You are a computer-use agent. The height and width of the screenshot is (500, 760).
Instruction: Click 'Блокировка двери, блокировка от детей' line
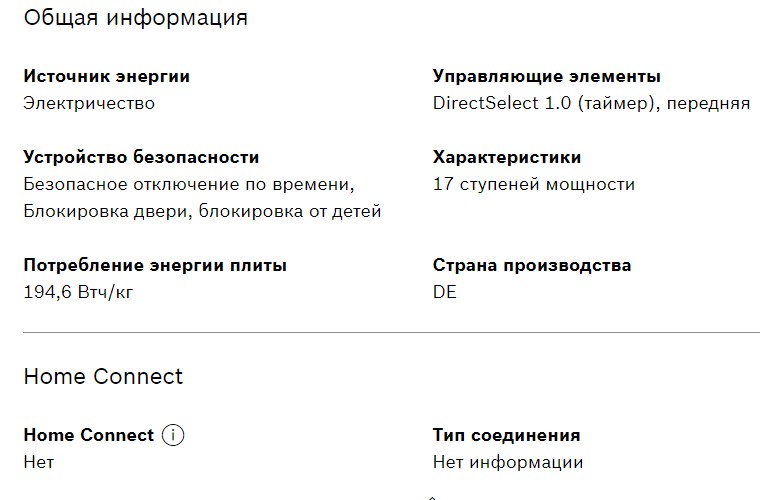tap(202, 211)
